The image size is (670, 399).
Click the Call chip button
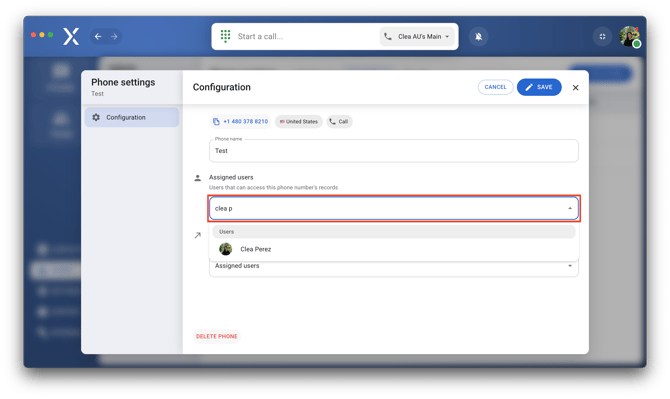(x=339, y=122)
